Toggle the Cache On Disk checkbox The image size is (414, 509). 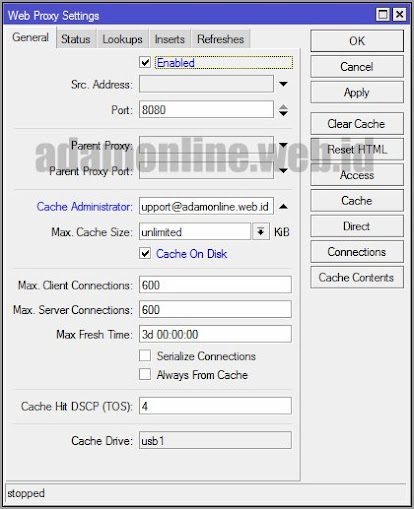(145, 253)
